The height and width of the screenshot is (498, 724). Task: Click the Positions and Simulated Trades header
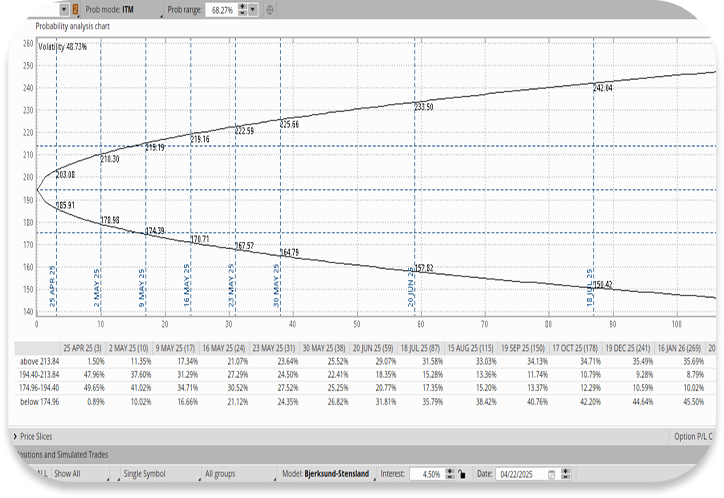[x=70, y=453]
